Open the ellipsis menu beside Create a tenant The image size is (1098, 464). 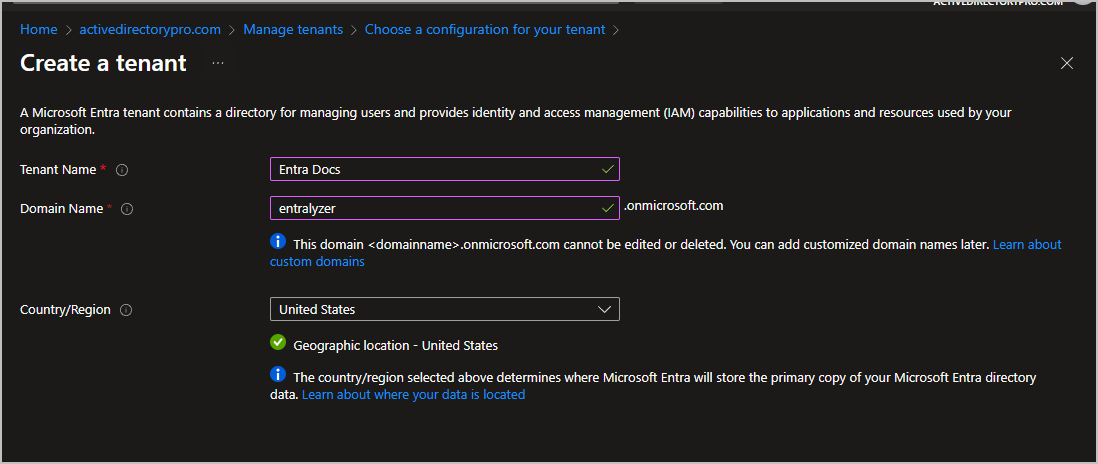pyautogui.click(x=218, y=63)
